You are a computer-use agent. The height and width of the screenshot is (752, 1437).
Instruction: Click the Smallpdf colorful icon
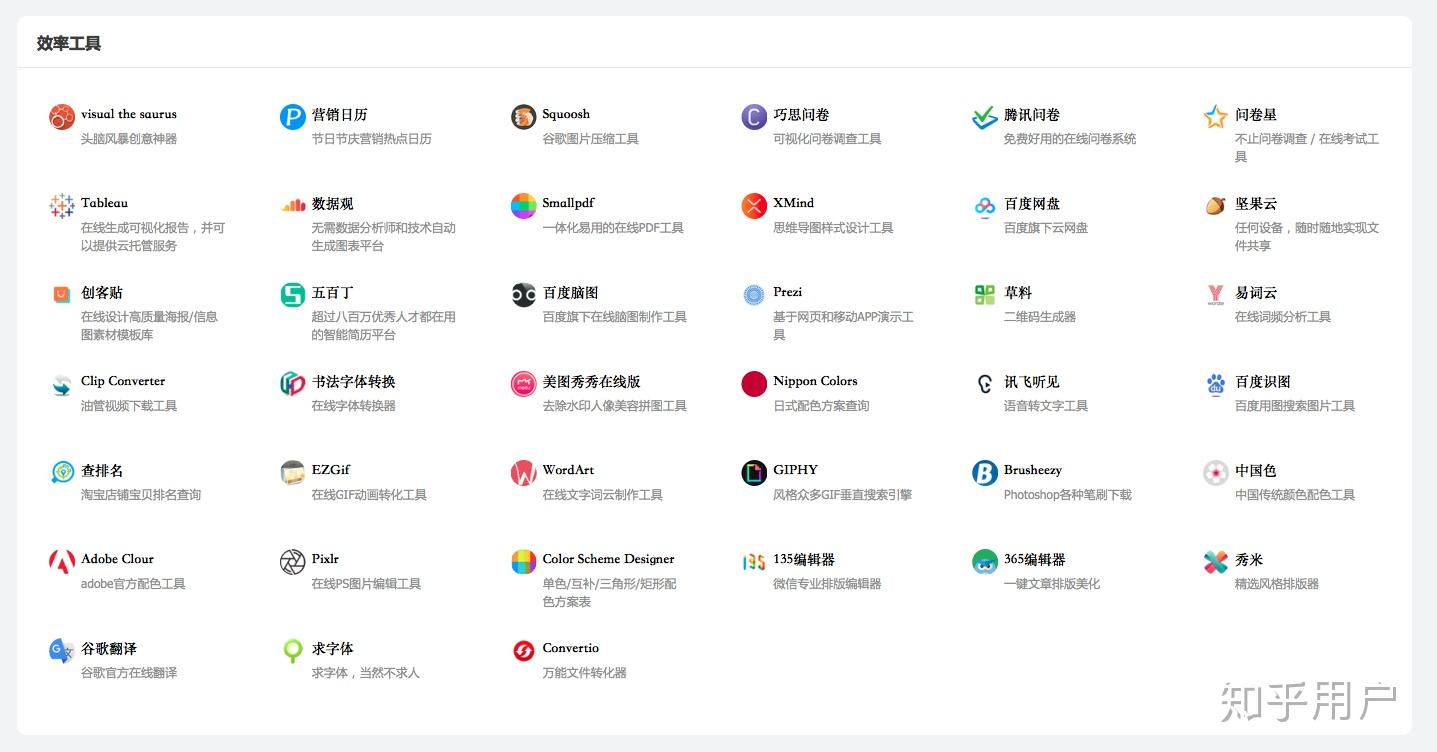click(523, 206)
